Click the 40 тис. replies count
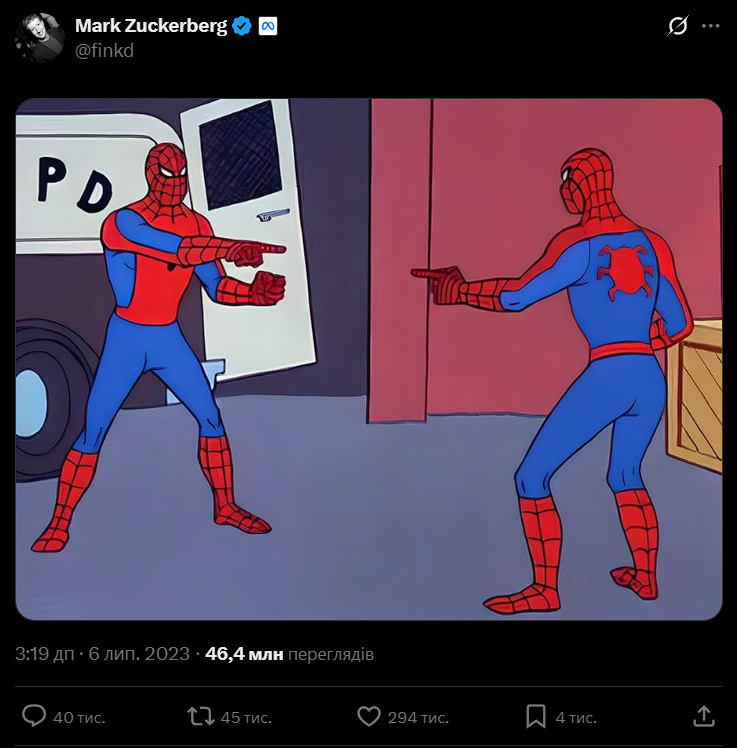The height and width of the screenshot is (748, 737). pos(79,717)
